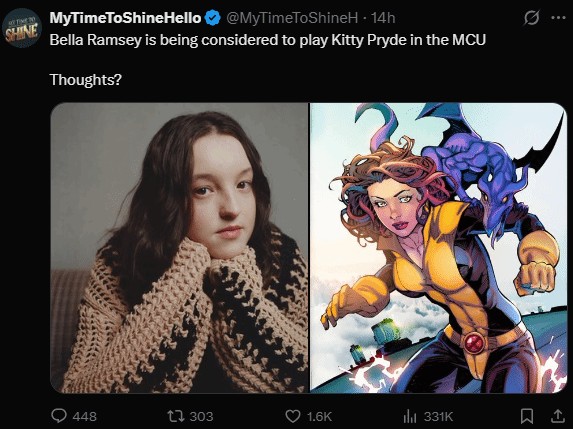The image size is (573, 429).
Task: Open the portrait photo with knit sweater
Action: 179,248
